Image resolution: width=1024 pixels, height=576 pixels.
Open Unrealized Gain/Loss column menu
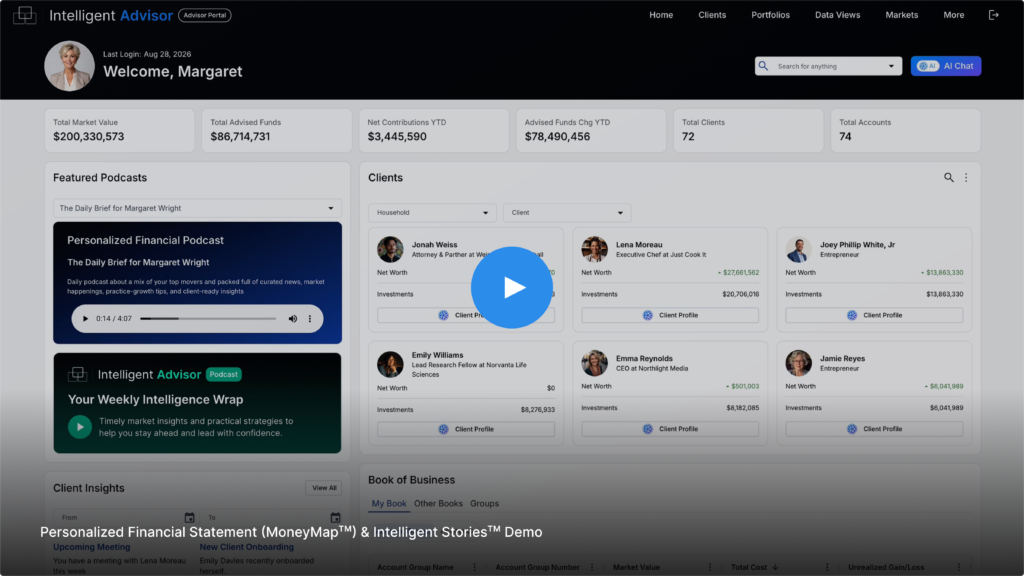point(959,567)
